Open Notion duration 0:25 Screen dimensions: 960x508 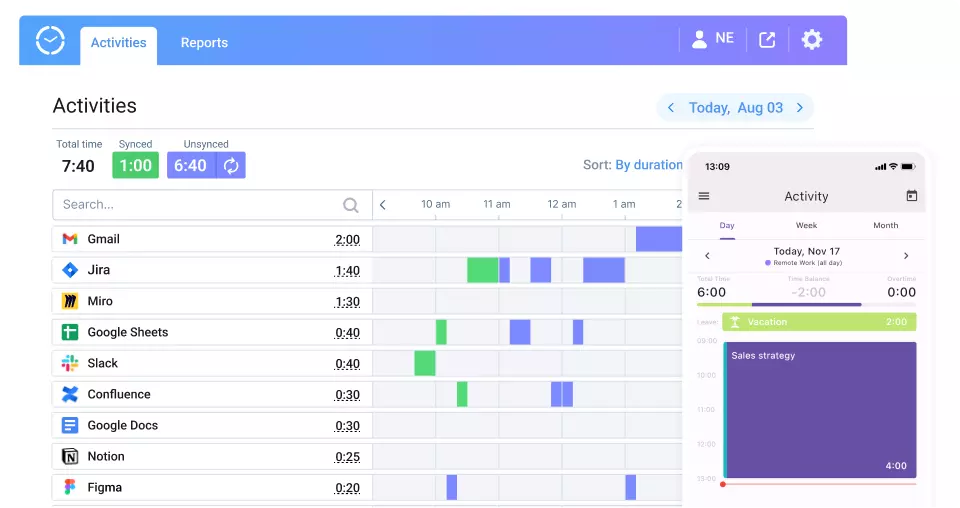tap(347, 457)
